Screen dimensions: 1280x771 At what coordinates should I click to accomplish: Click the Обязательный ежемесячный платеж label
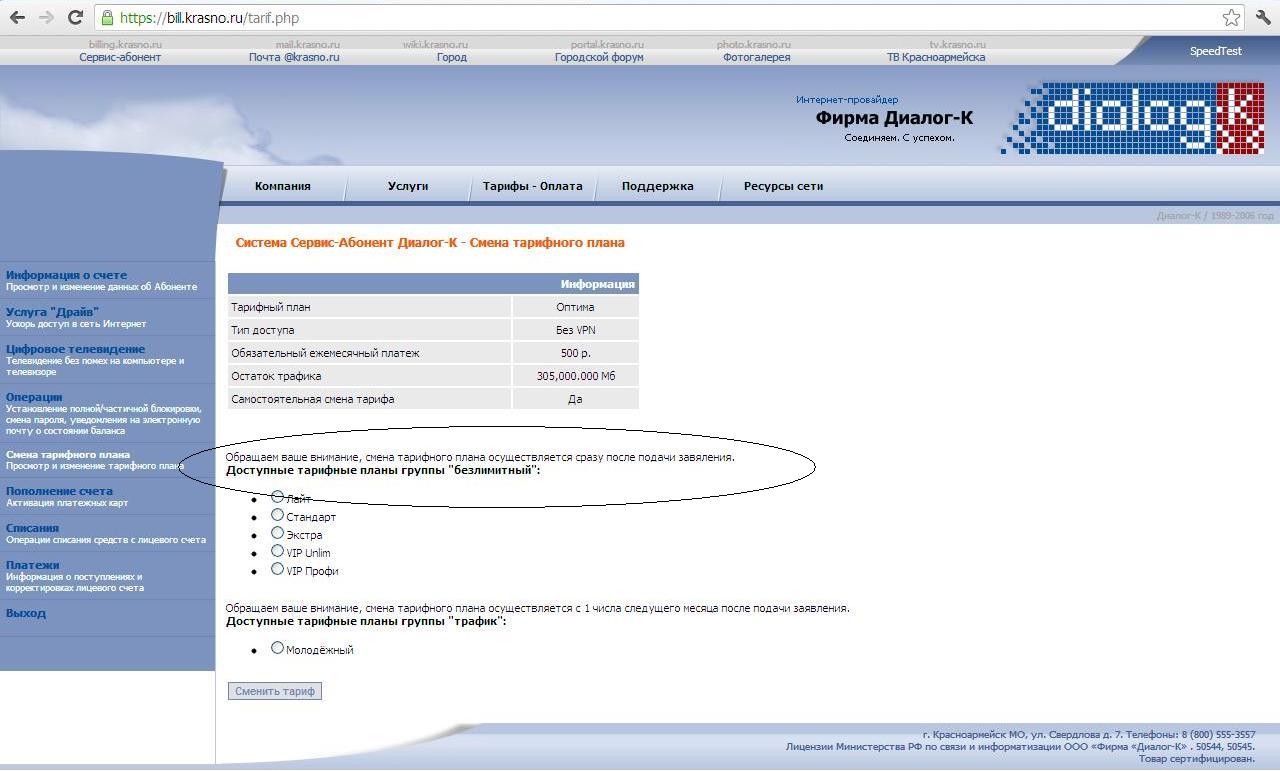[325, 353]
